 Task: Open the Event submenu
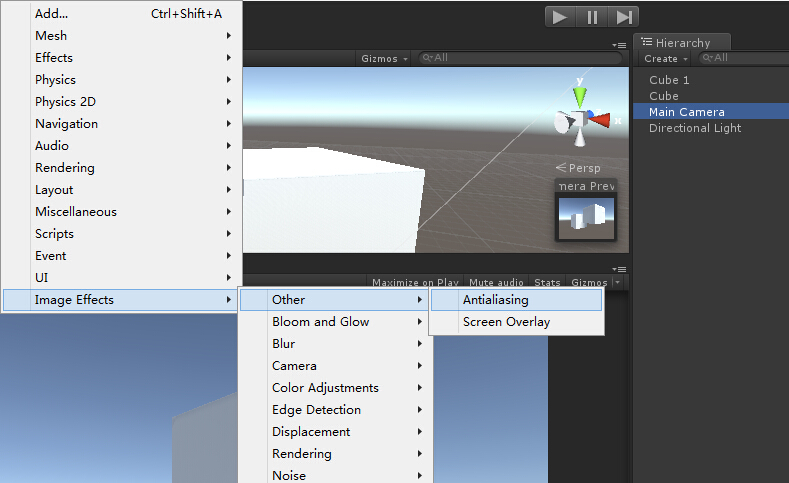122,256
